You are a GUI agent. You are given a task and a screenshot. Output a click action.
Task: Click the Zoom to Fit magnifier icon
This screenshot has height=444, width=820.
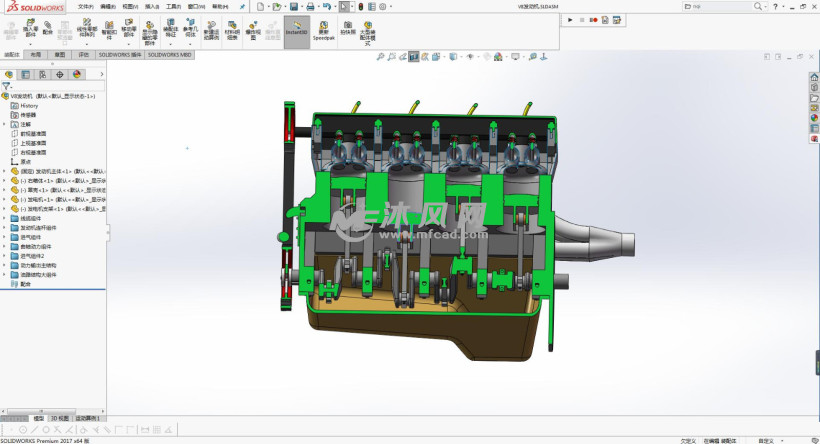pos(380,57)
